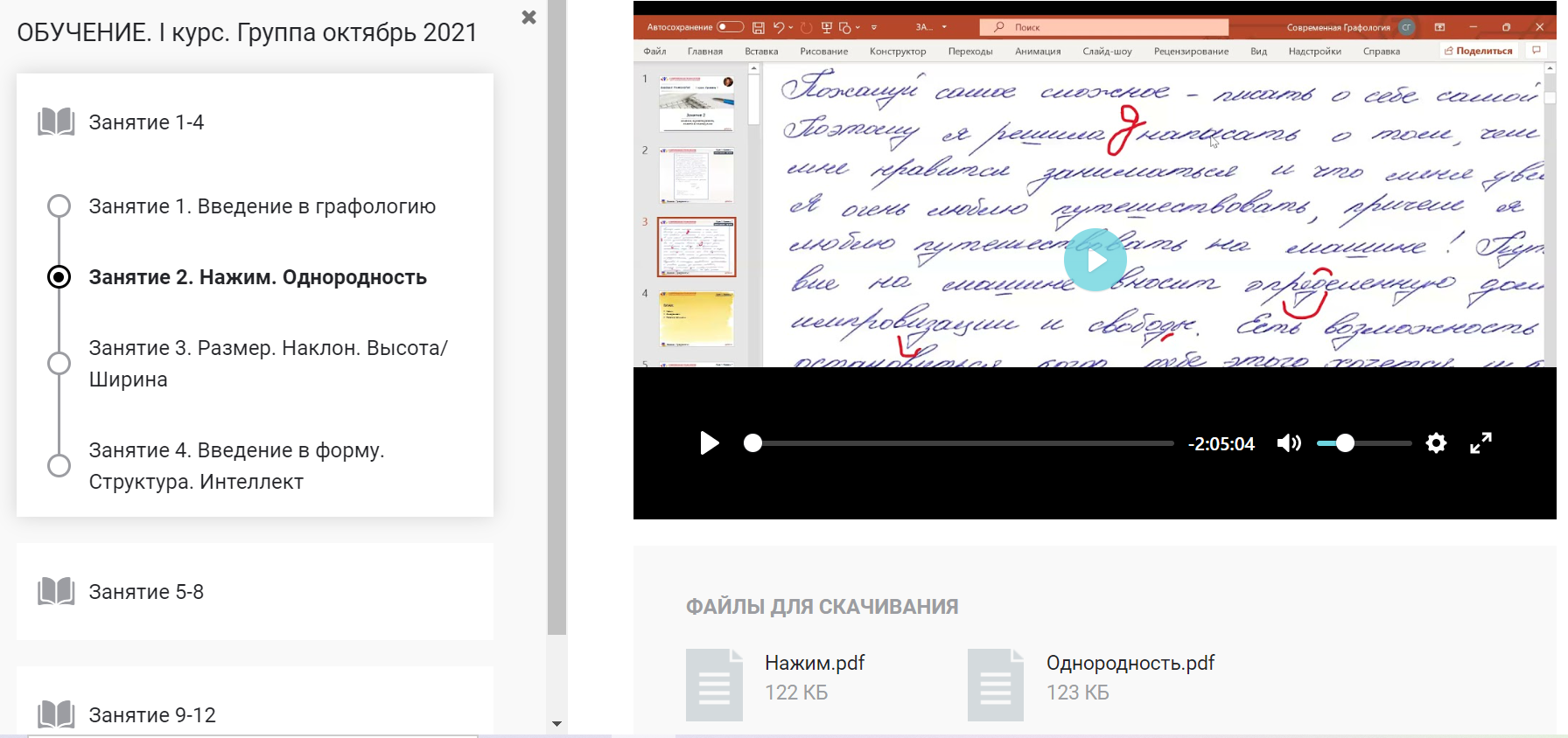The height and width of the screenshot is (738, 1568).
Task: Open Занятие 1. Введение в графологию
Action: pos(262,206)
